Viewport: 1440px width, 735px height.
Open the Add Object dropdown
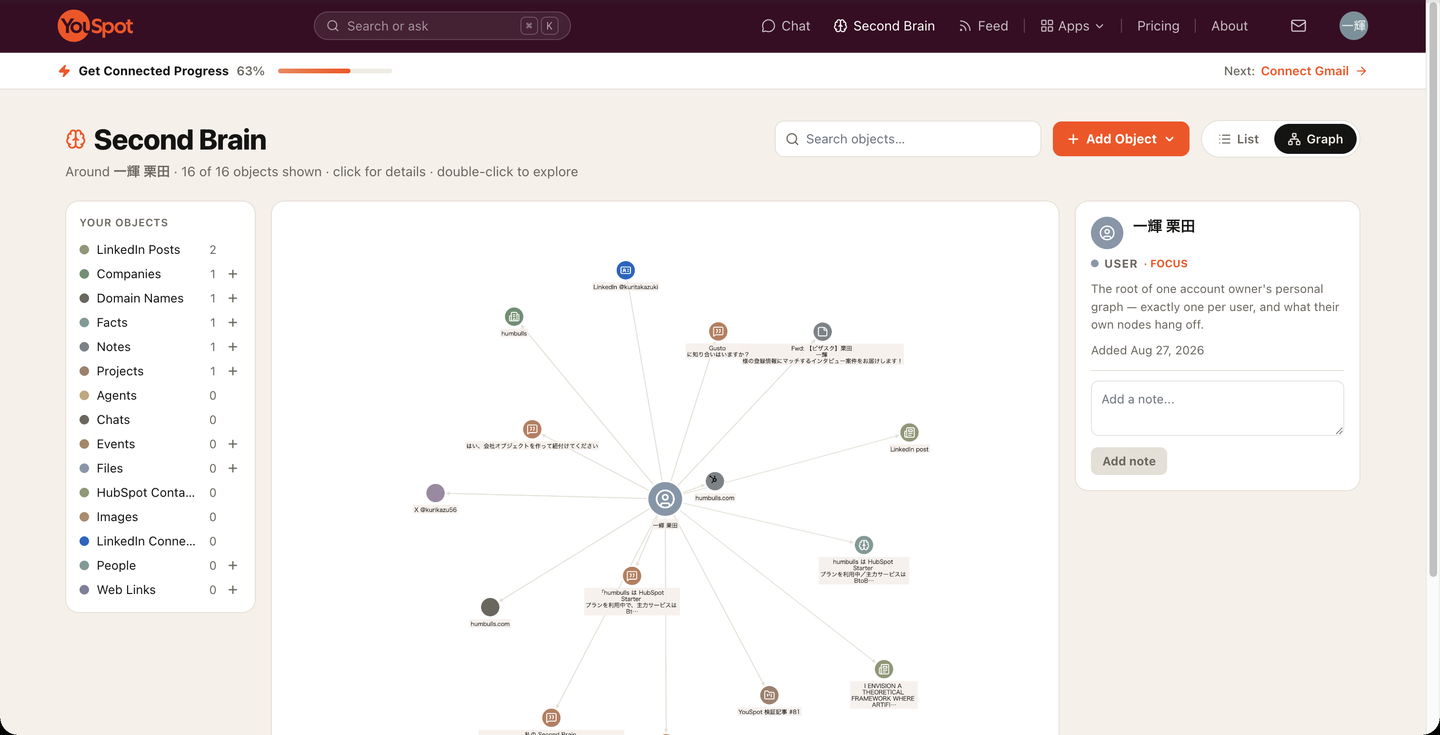point(1121,139)
